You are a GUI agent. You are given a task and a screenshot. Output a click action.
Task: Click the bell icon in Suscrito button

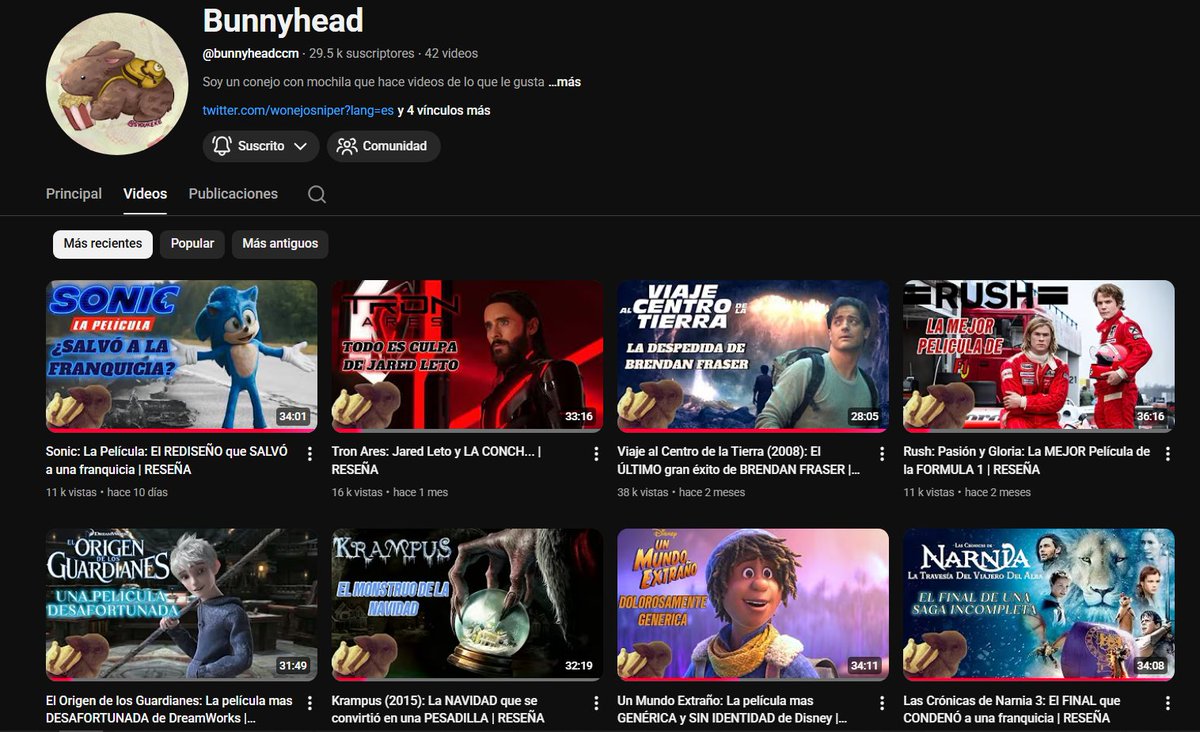tap(222, 146)
